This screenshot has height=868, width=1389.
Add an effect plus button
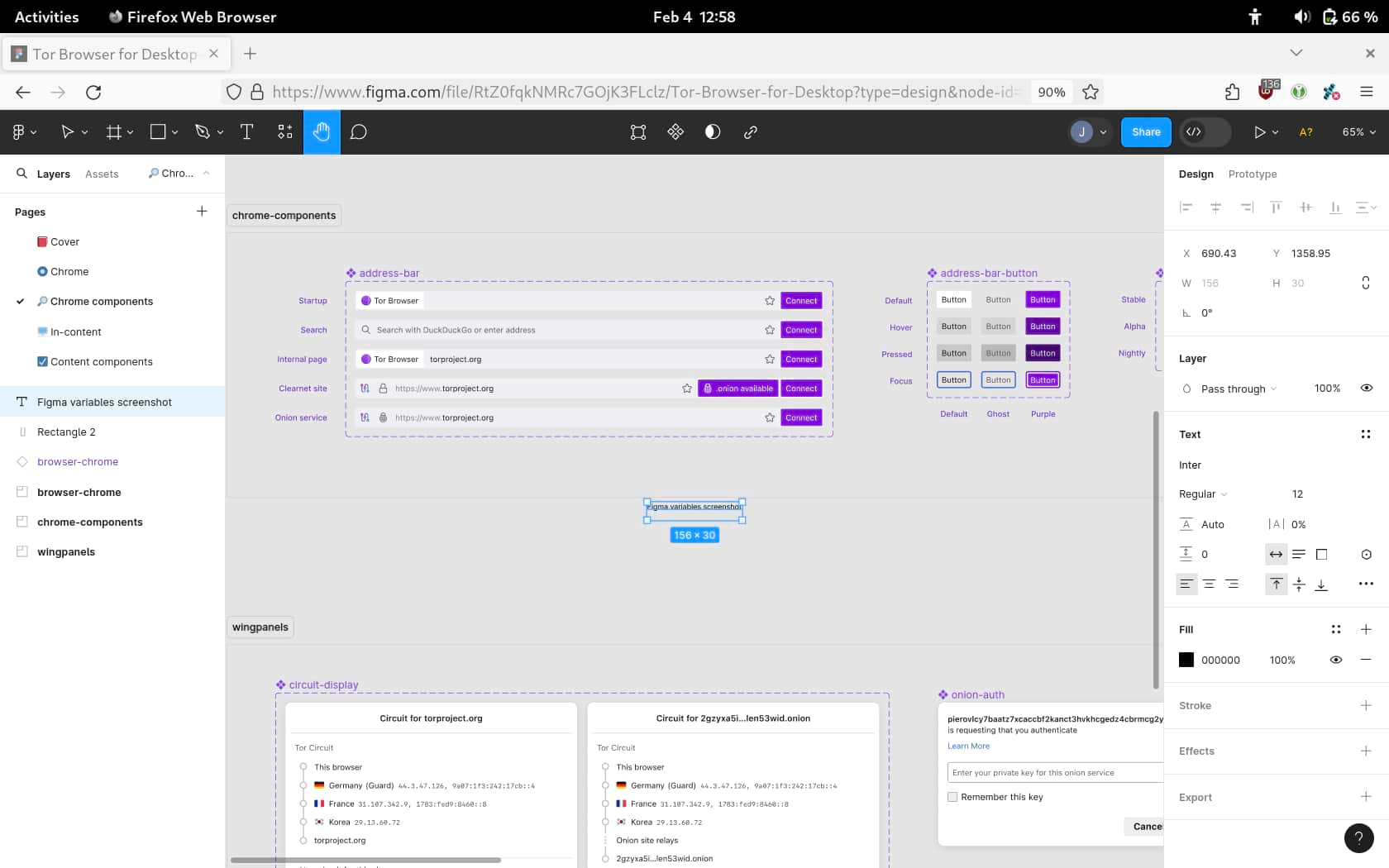[x=1366, y=751]
